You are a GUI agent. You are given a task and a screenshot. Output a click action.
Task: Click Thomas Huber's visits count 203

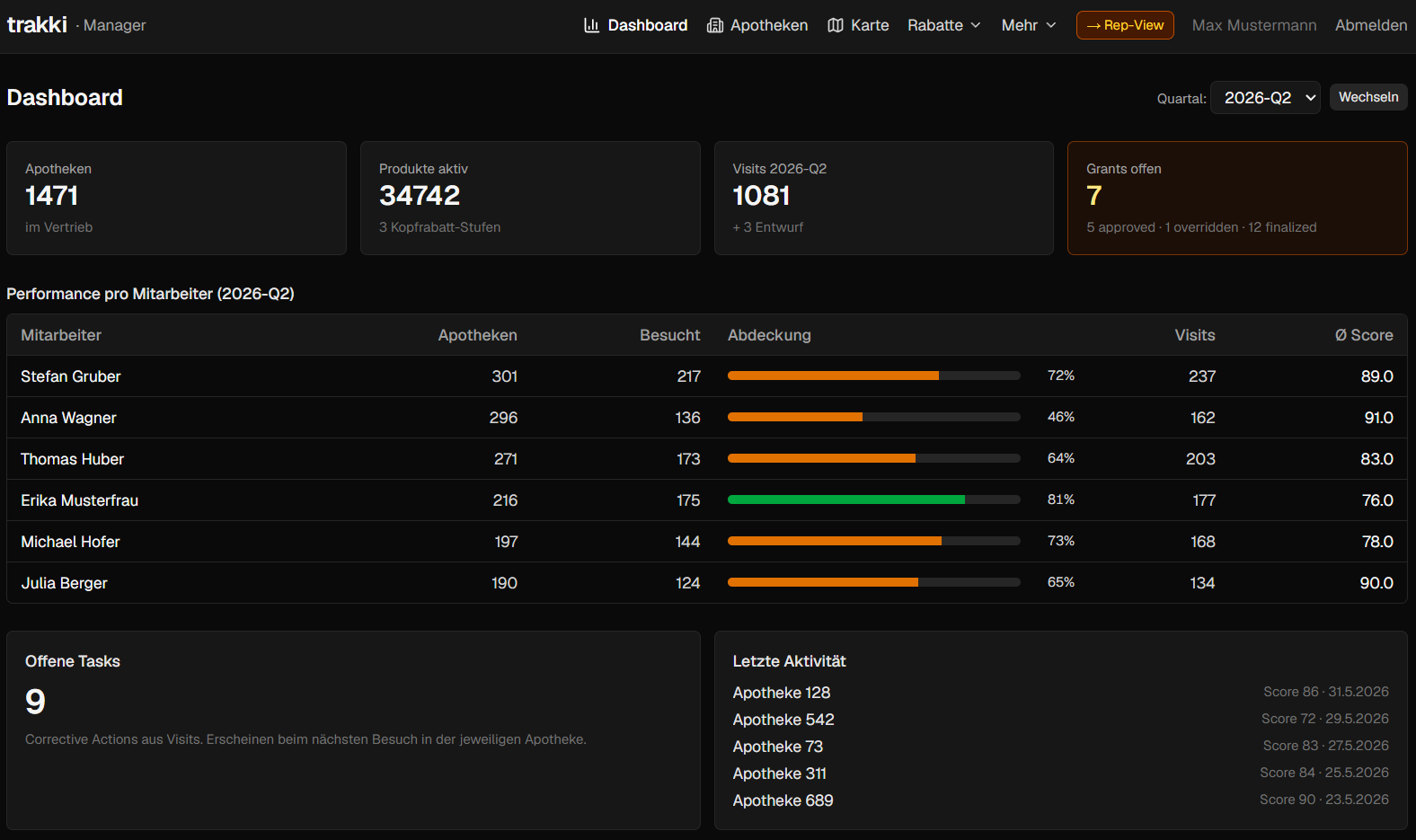[1200, 459]
